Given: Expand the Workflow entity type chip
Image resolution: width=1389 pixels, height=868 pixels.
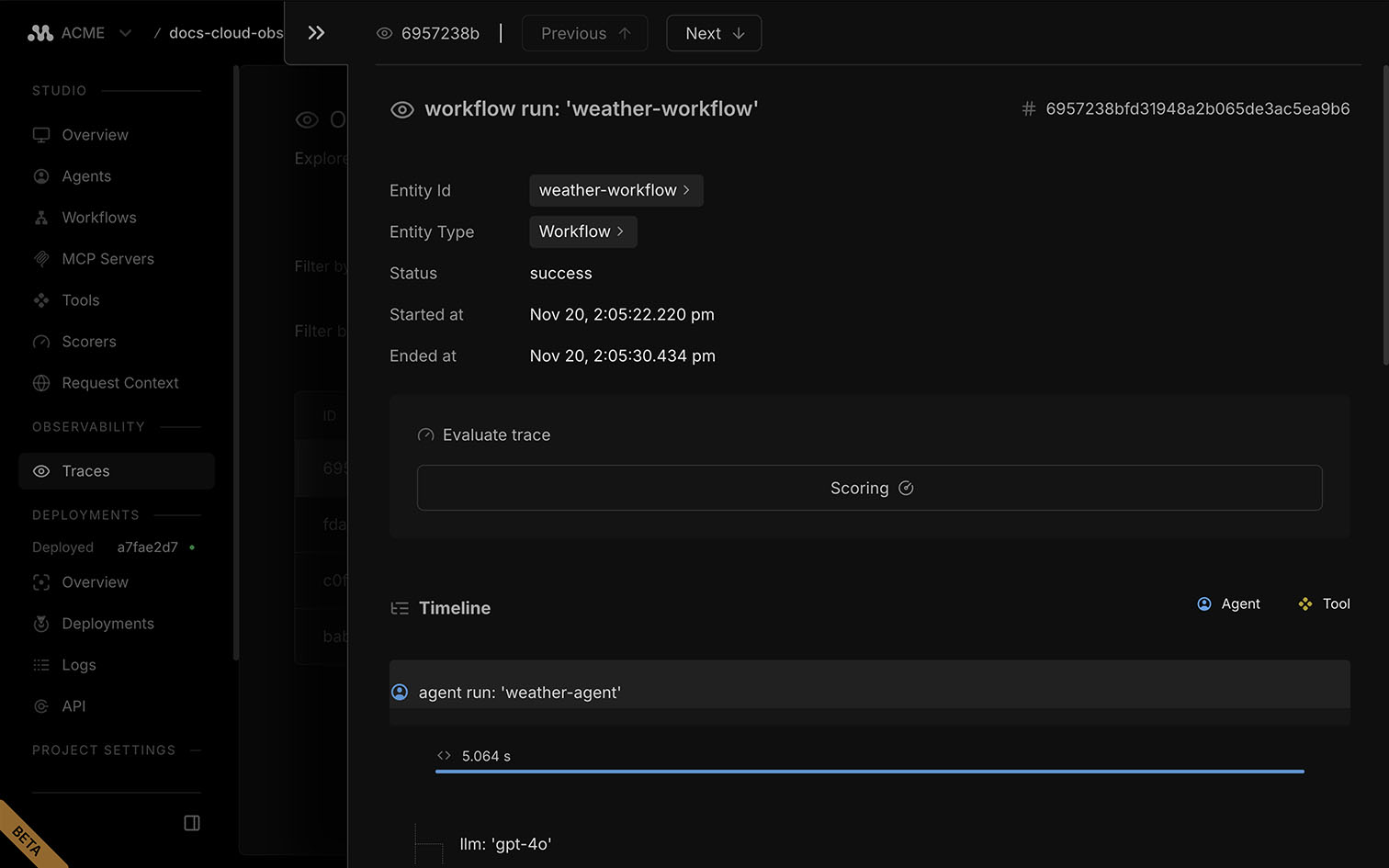Looking at the screenshot, I should point(582,232).
